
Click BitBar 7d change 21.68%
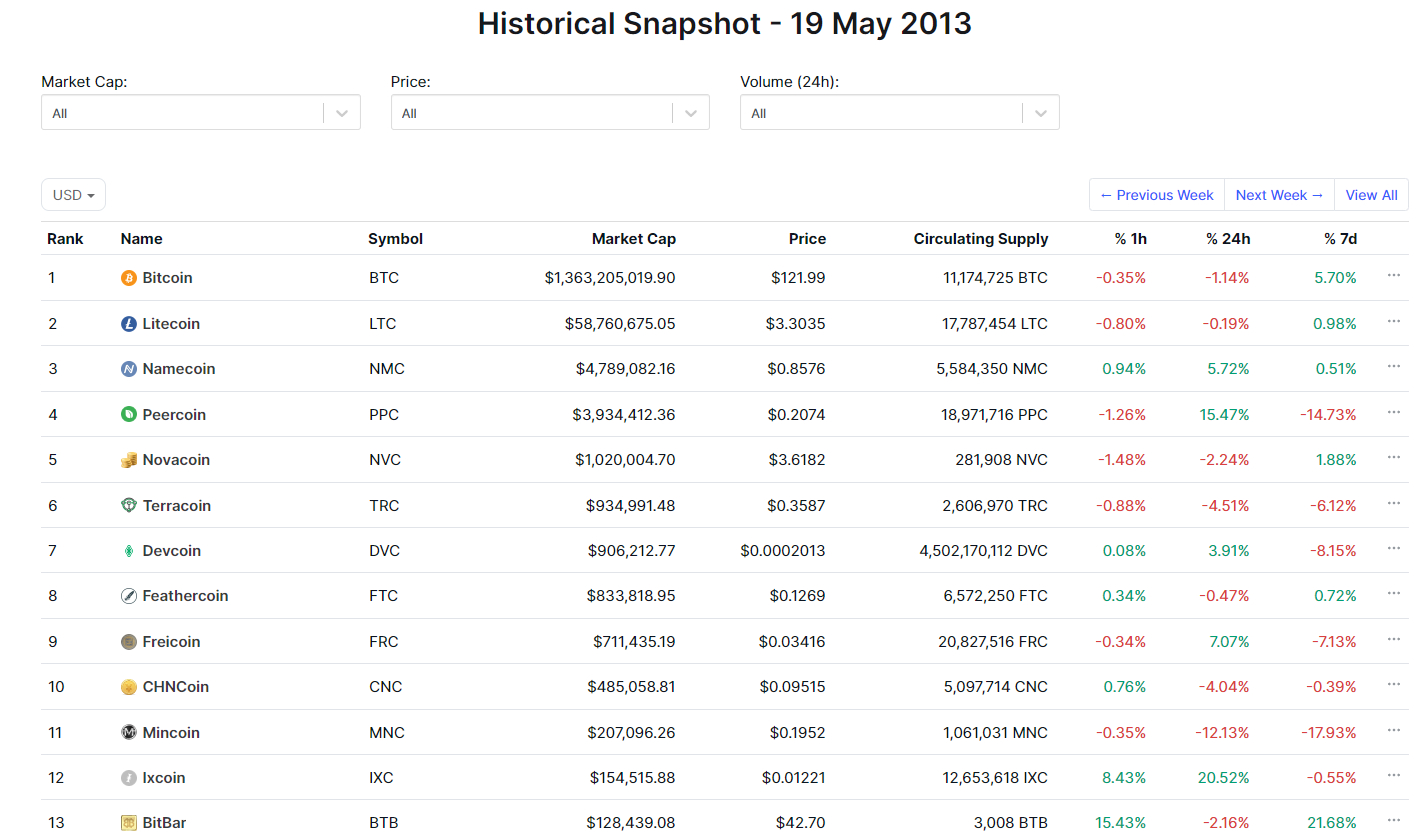1333,823
